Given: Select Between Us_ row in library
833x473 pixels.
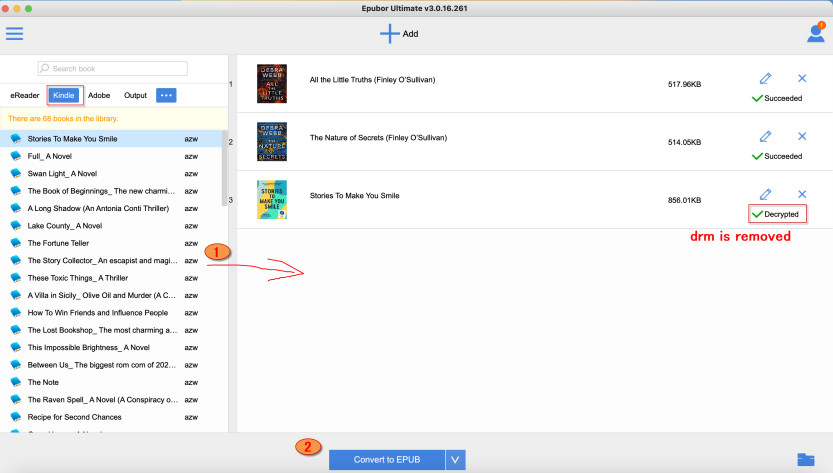Looking at the screenshot, I should [x=110, y=365].
